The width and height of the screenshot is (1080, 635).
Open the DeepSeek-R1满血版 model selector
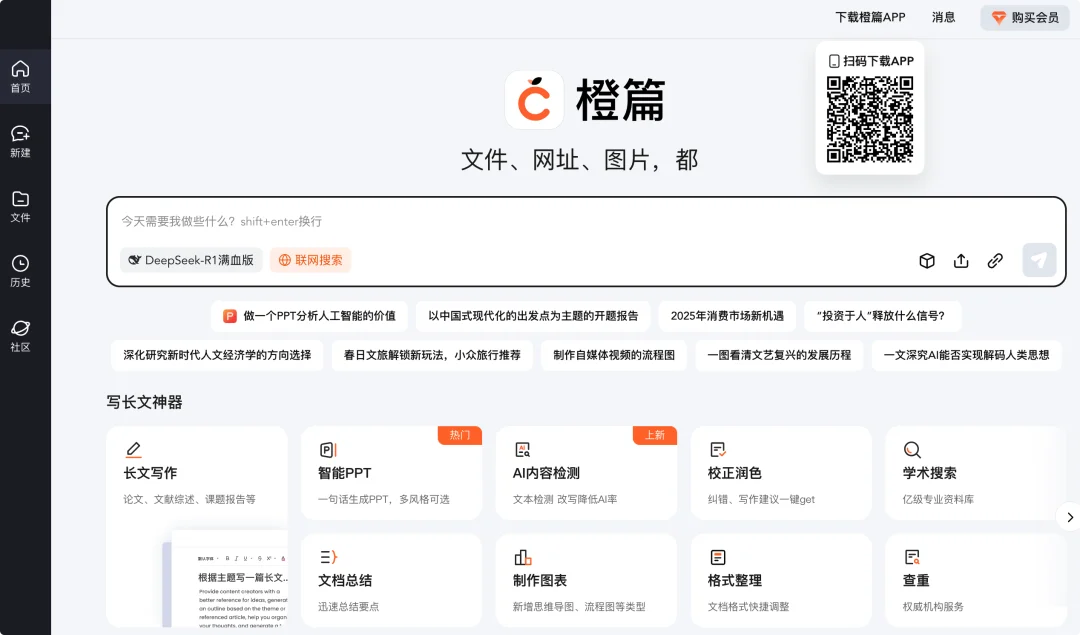click(191, 260)
